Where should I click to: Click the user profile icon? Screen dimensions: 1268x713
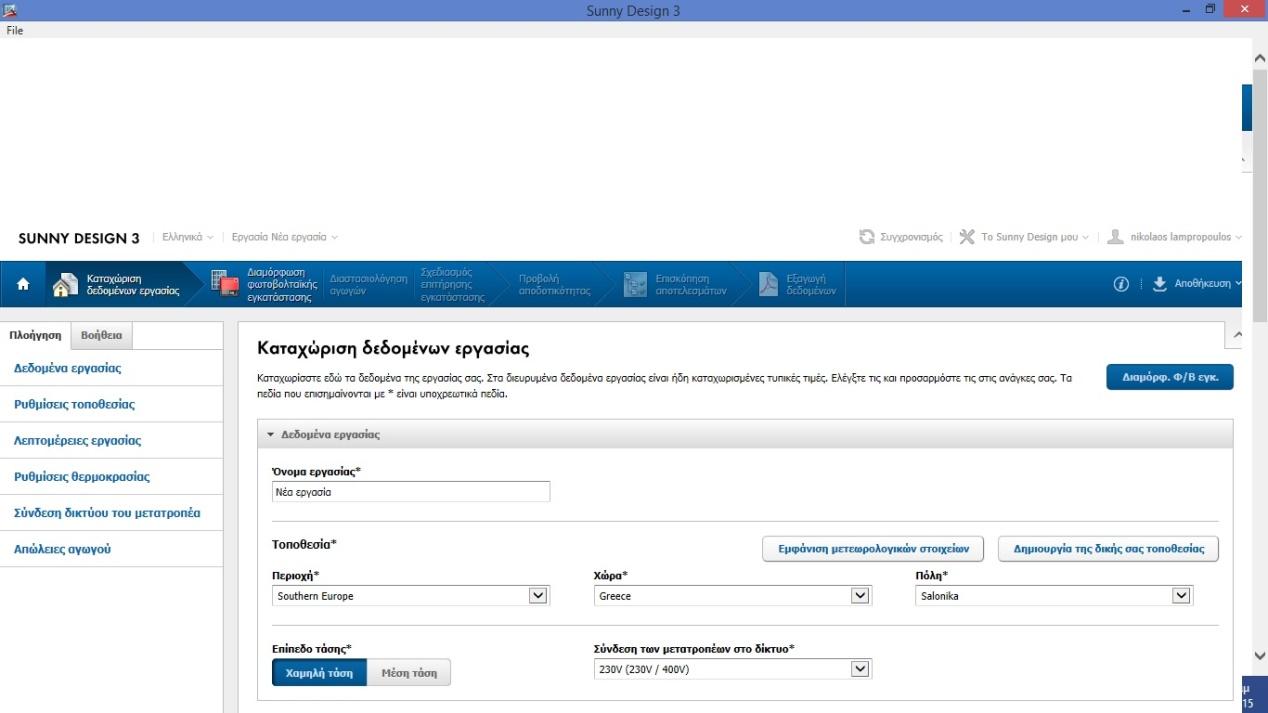coord(1115,237)
